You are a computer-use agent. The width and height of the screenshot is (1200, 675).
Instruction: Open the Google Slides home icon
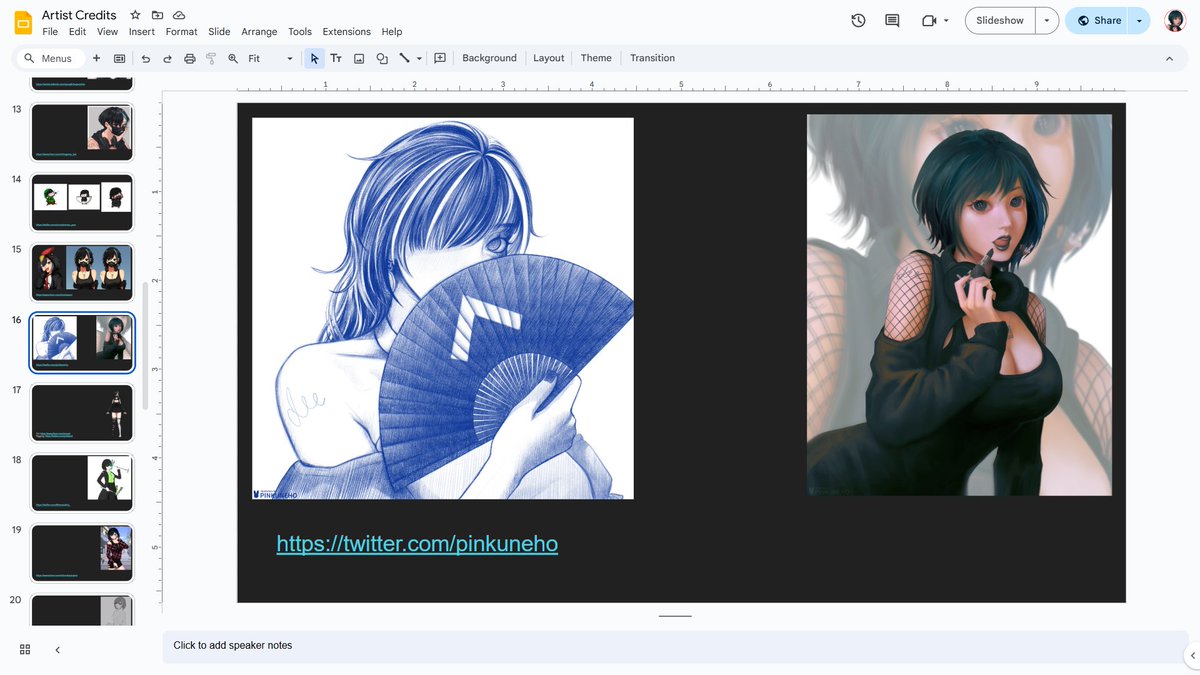(x=23, y=22)
